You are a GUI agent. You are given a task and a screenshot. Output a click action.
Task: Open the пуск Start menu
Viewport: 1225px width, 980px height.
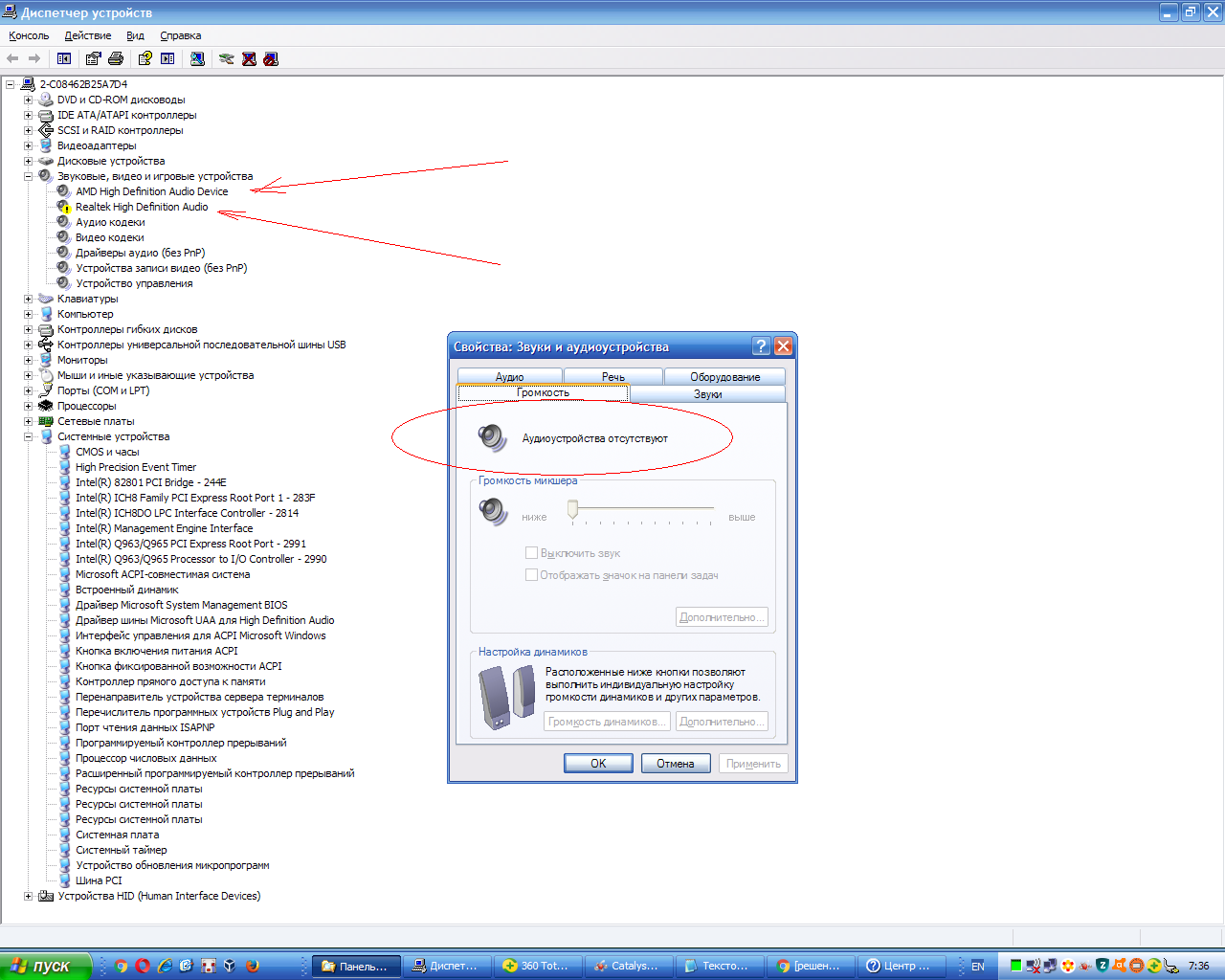46,966
